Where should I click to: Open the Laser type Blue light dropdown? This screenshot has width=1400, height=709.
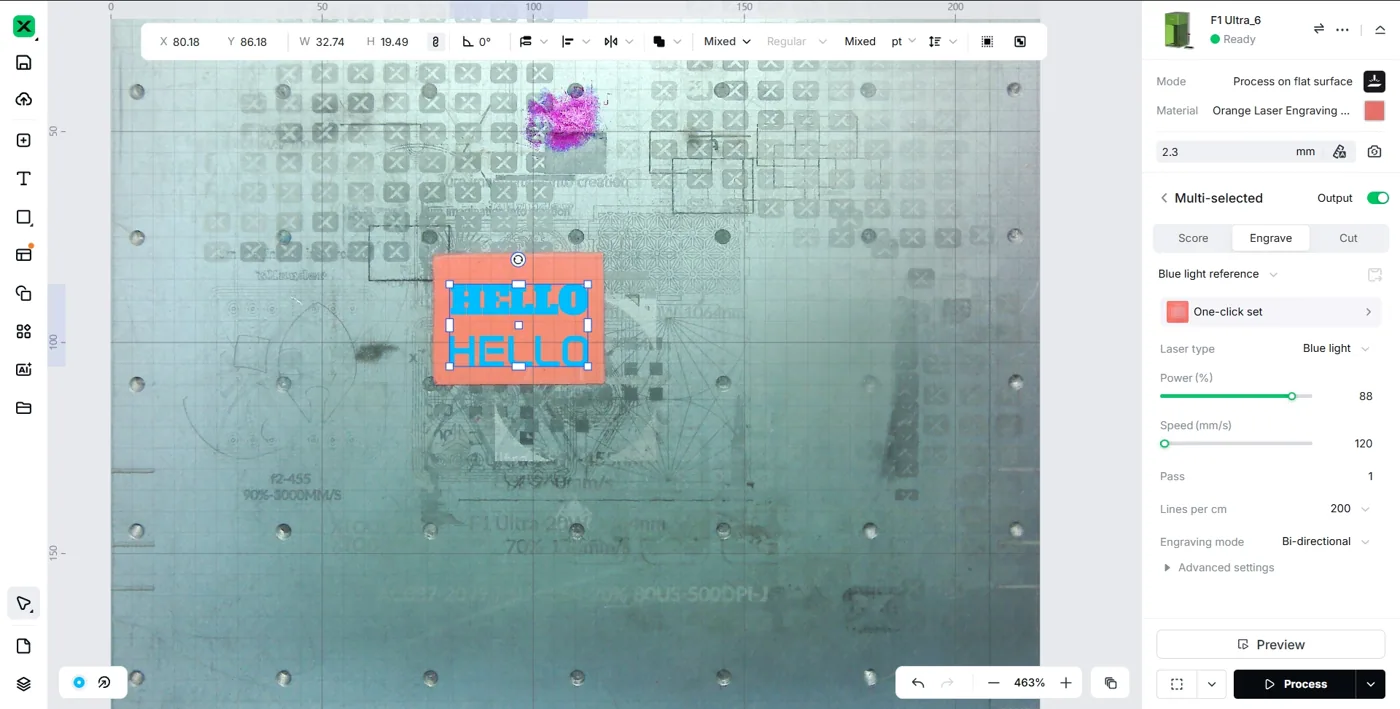point(1335,348)
